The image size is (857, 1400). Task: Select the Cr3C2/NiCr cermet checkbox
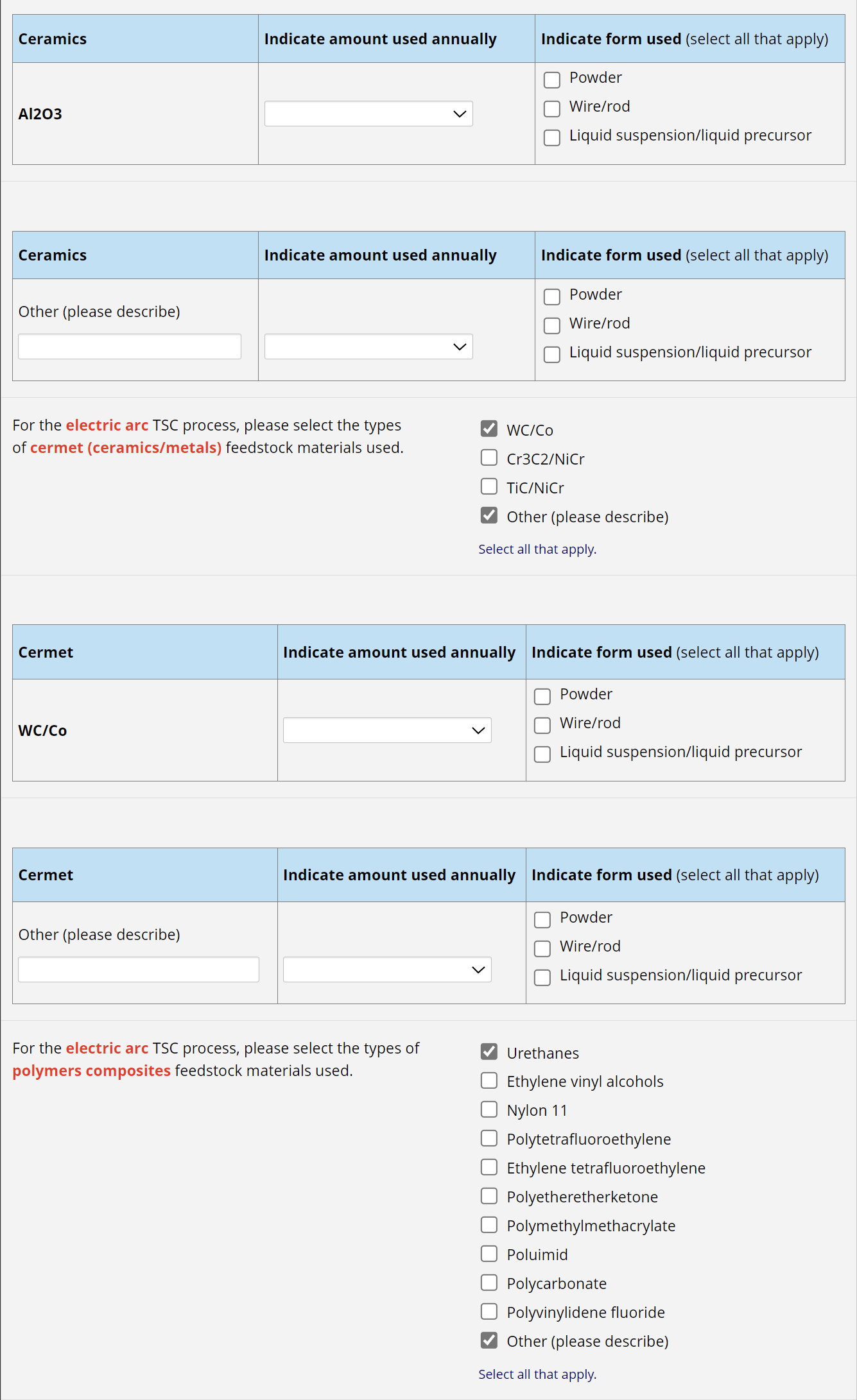coord(489,457)
